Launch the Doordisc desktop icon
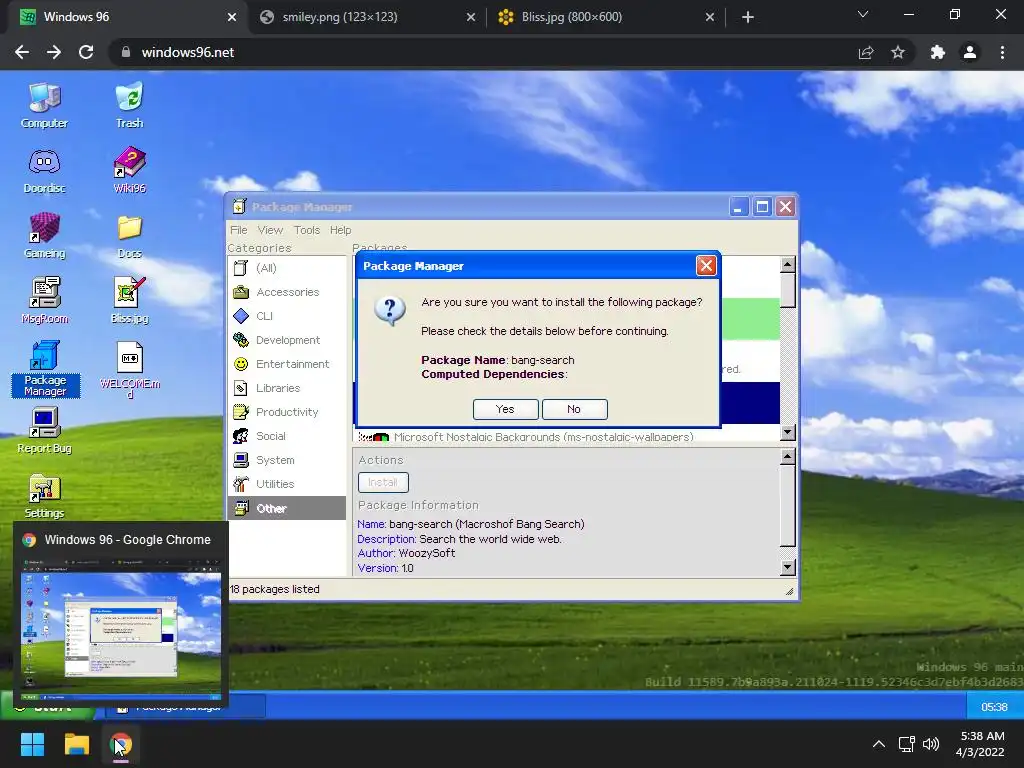Viewport: 1024px width, 768px height. [44, 171]
